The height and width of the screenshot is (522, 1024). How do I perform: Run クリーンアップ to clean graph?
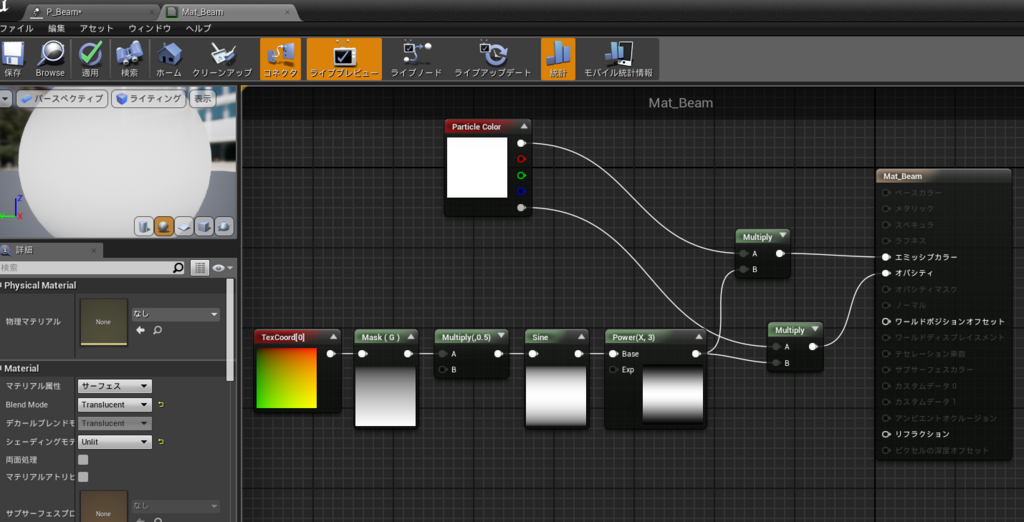pos(222,59)
